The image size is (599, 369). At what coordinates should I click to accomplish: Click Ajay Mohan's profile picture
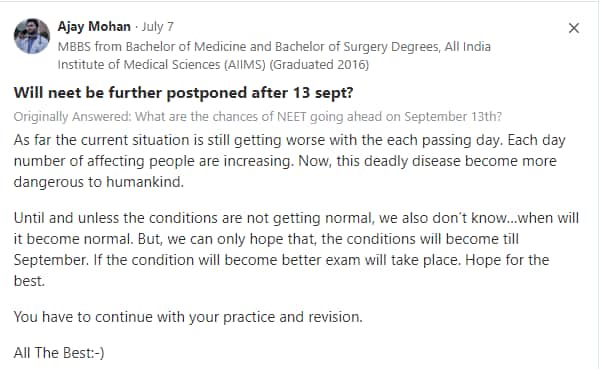(x=32, y=36)
